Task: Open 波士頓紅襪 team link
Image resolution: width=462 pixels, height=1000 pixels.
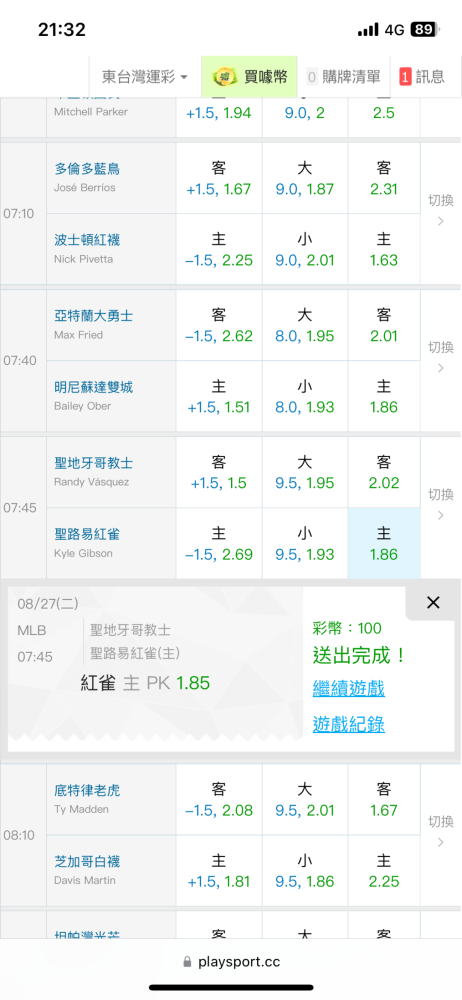Action: tap(87, 240)
